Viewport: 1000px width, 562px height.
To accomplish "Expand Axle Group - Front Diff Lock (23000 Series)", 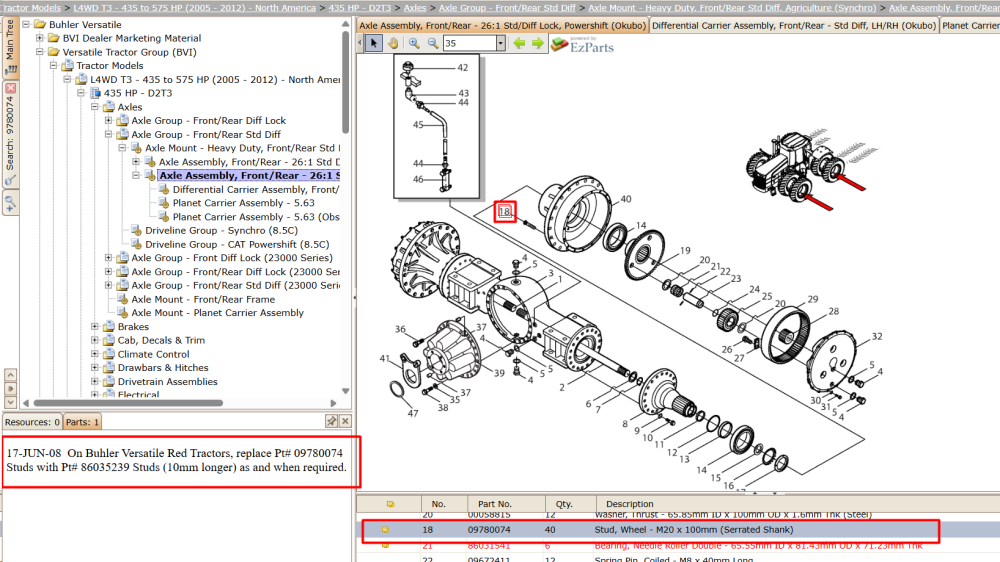I will click(x=108, y=258).
